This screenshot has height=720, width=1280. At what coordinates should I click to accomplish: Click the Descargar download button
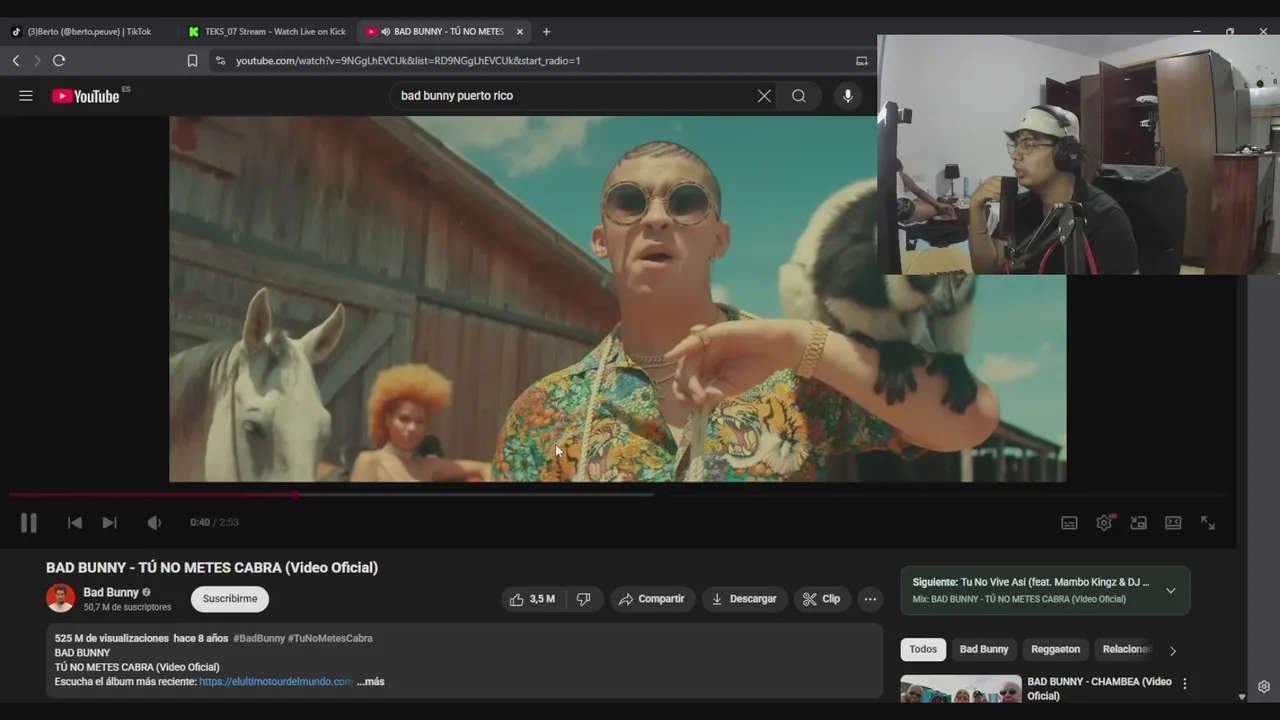tap(744, 599)
